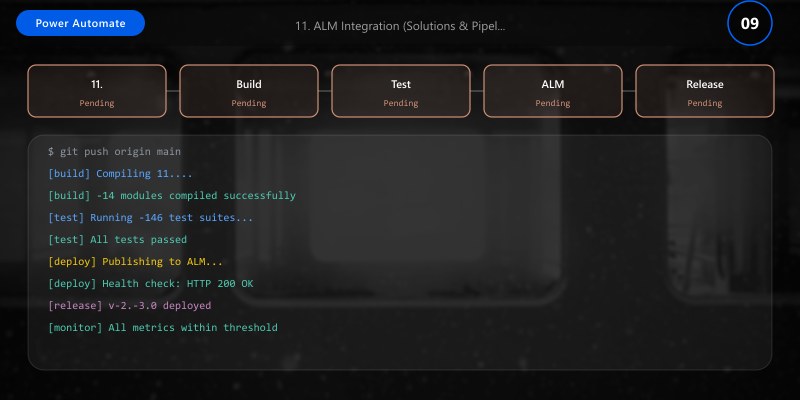
Task: Select the '[build] Compiling 11....' log line
Action: point(120,173)
